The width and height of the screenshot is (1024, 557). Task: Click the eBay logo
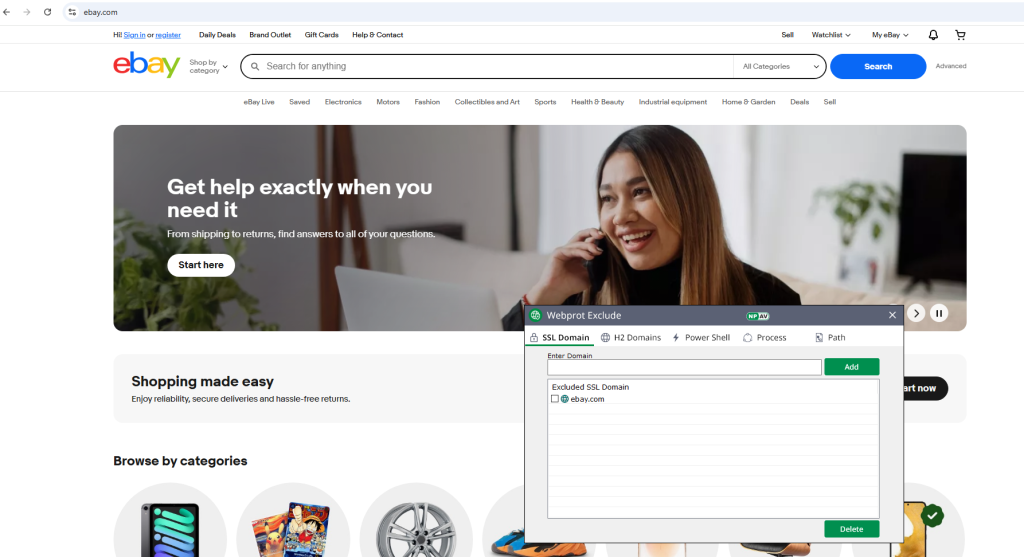click(x=146, y=66)
